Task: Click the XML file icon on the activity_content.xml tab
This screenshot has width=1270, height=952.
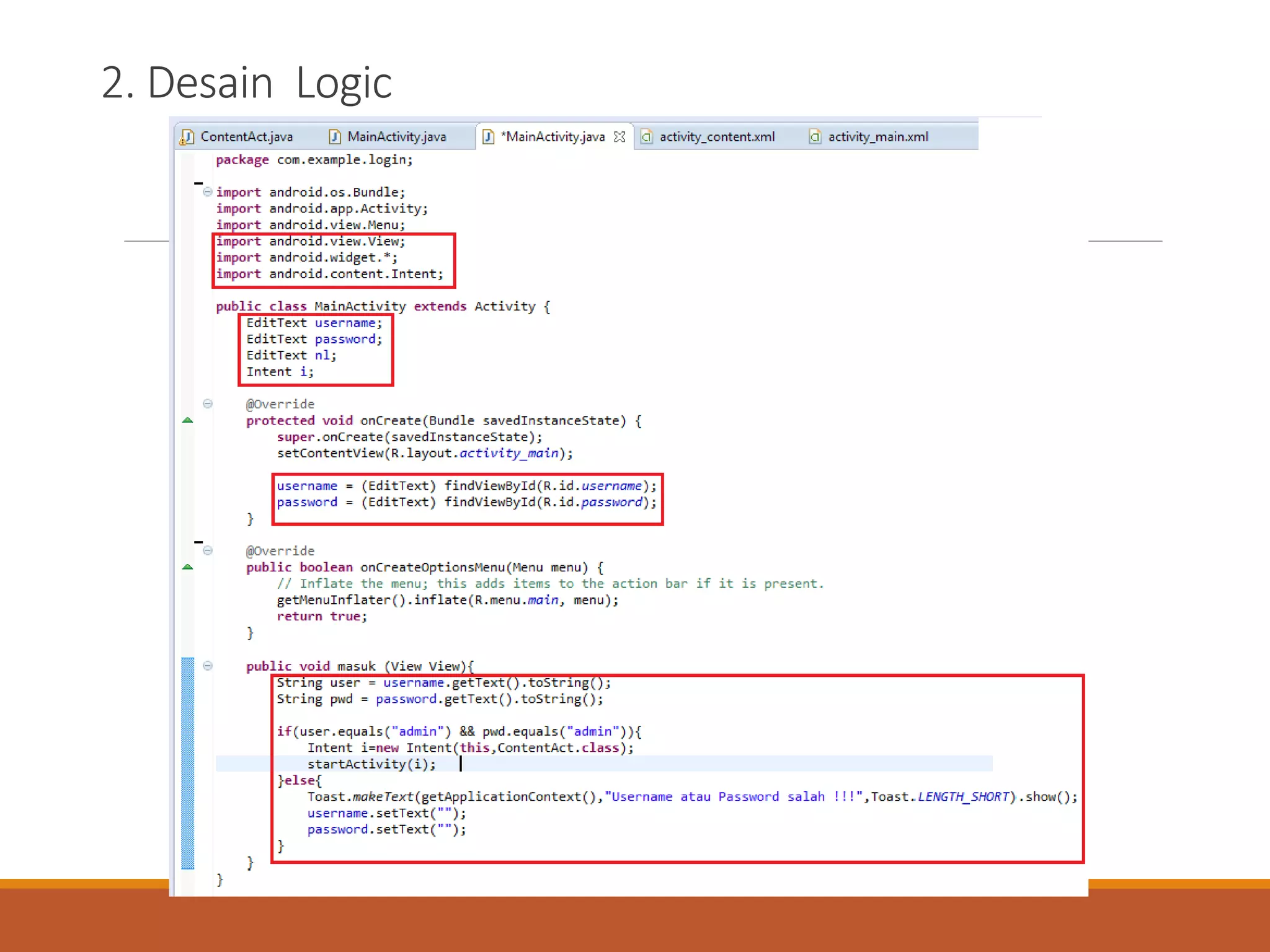Action: (646, 137)
